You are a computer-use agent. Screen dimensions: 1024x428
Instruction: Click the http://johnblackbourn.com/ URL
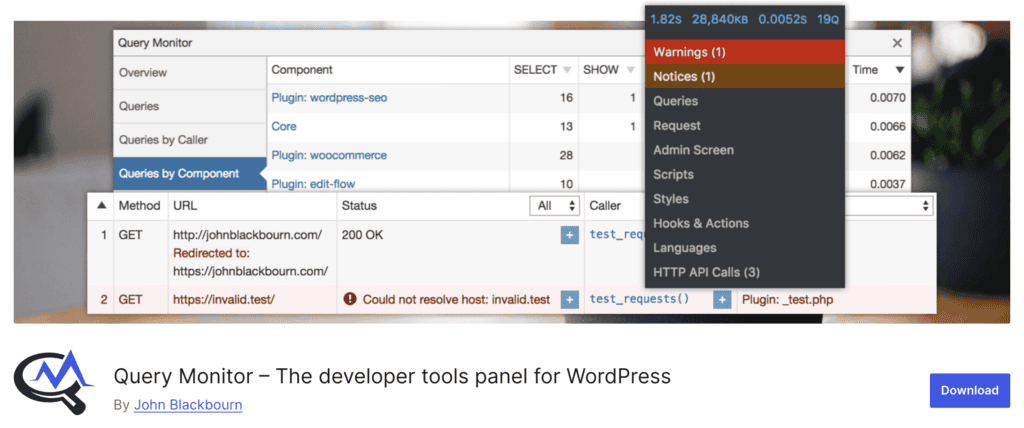248,235
